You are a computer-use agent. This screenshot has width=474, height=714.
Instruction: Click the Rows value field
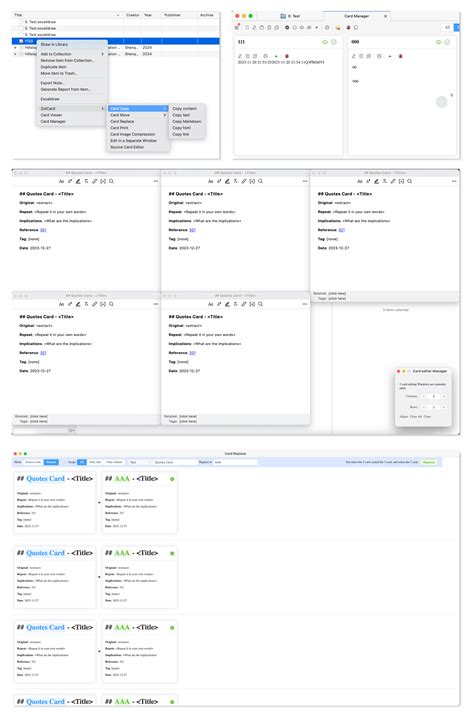click(433, 407)
